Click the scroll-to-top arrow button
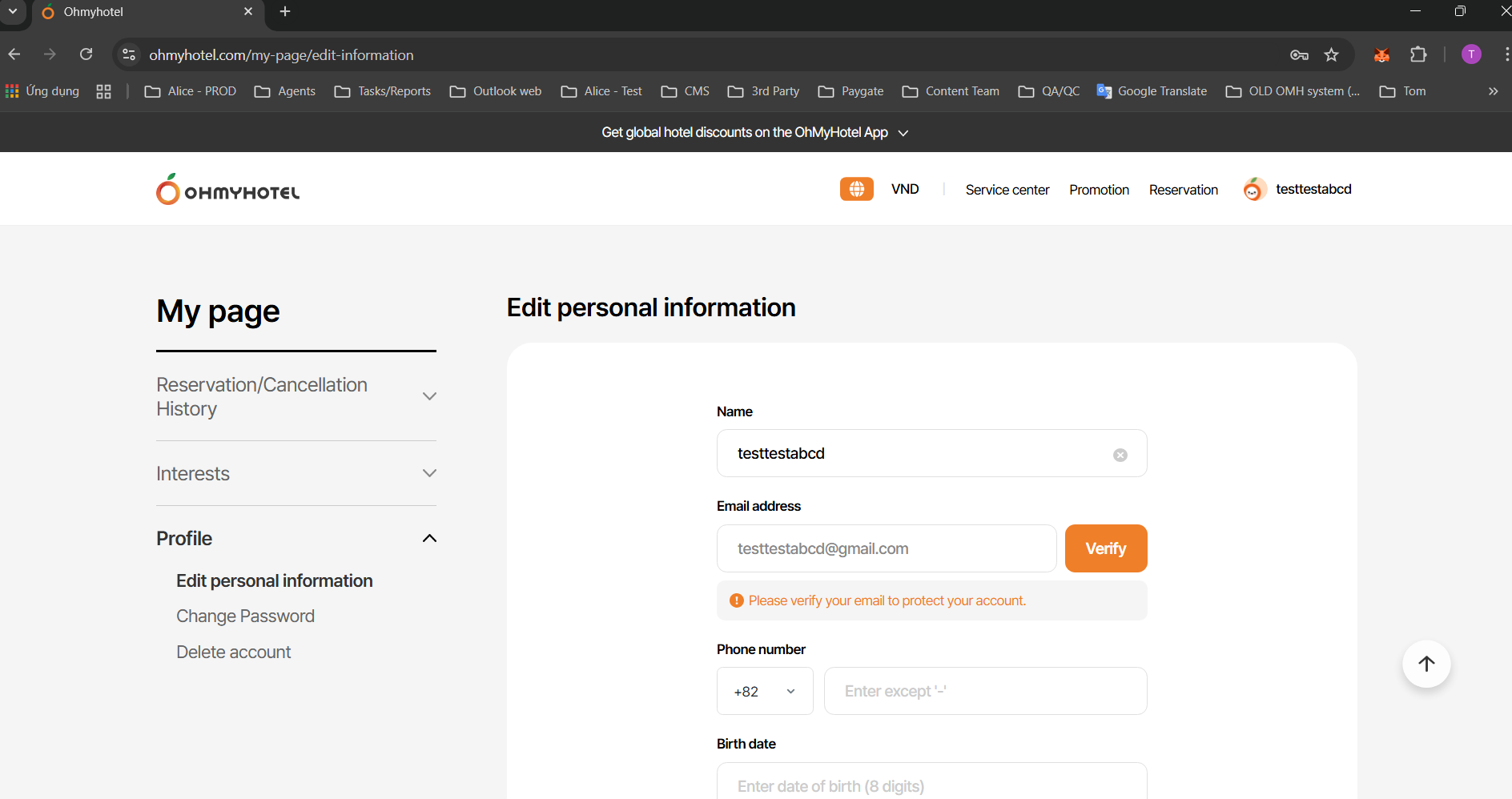 pyautogui.click(x=1426, y=664)
